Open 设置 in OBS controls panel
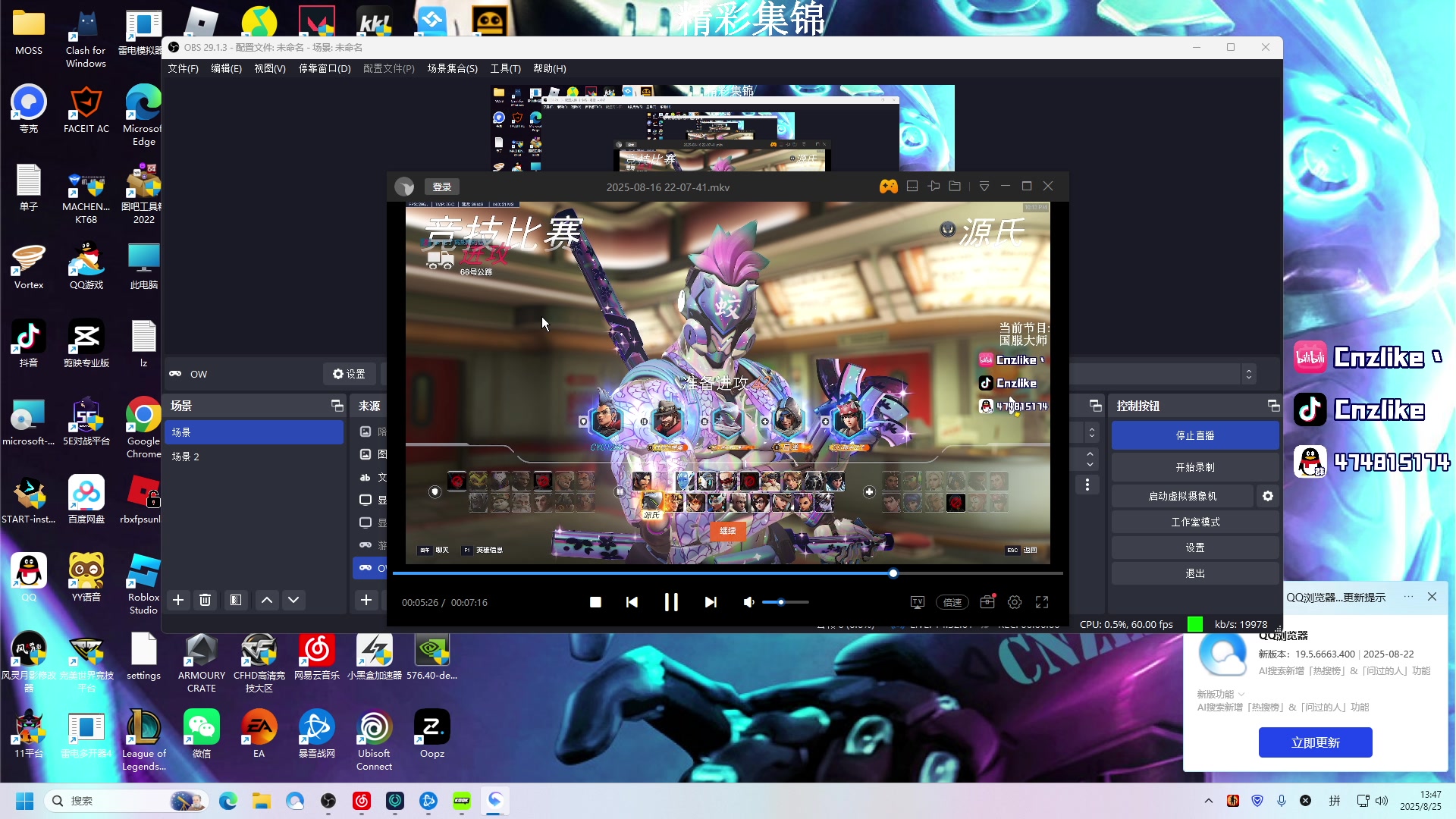The height and width of the screenshot is (819, 1456). tap(1195, 548)
